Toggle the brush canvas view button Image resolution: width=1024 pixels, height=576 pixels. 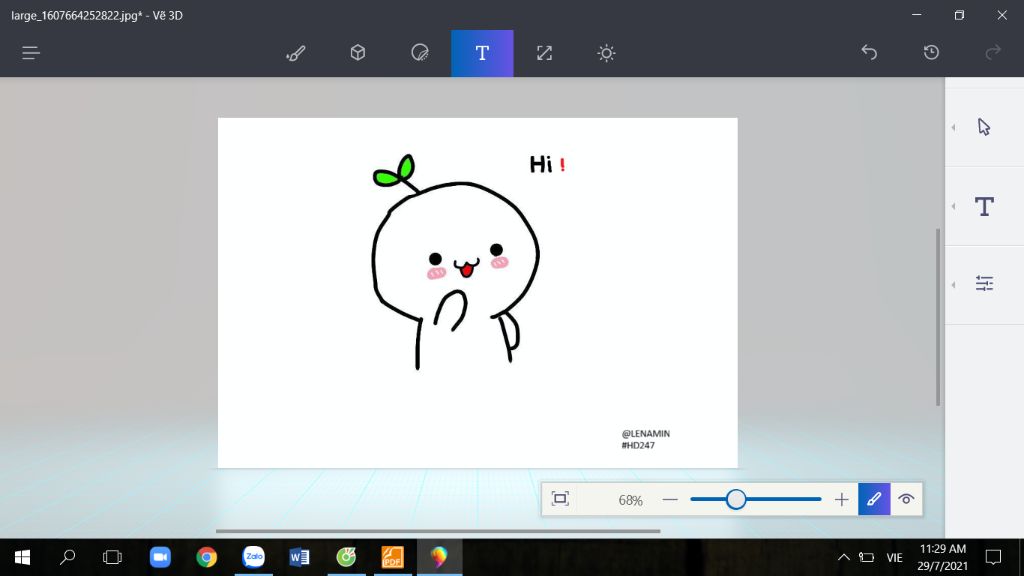point(874,500)
